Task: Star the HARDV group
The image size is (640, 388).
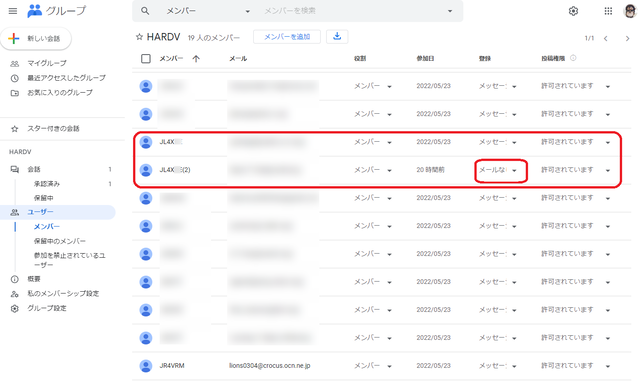Action: click(x=139, y=37)
